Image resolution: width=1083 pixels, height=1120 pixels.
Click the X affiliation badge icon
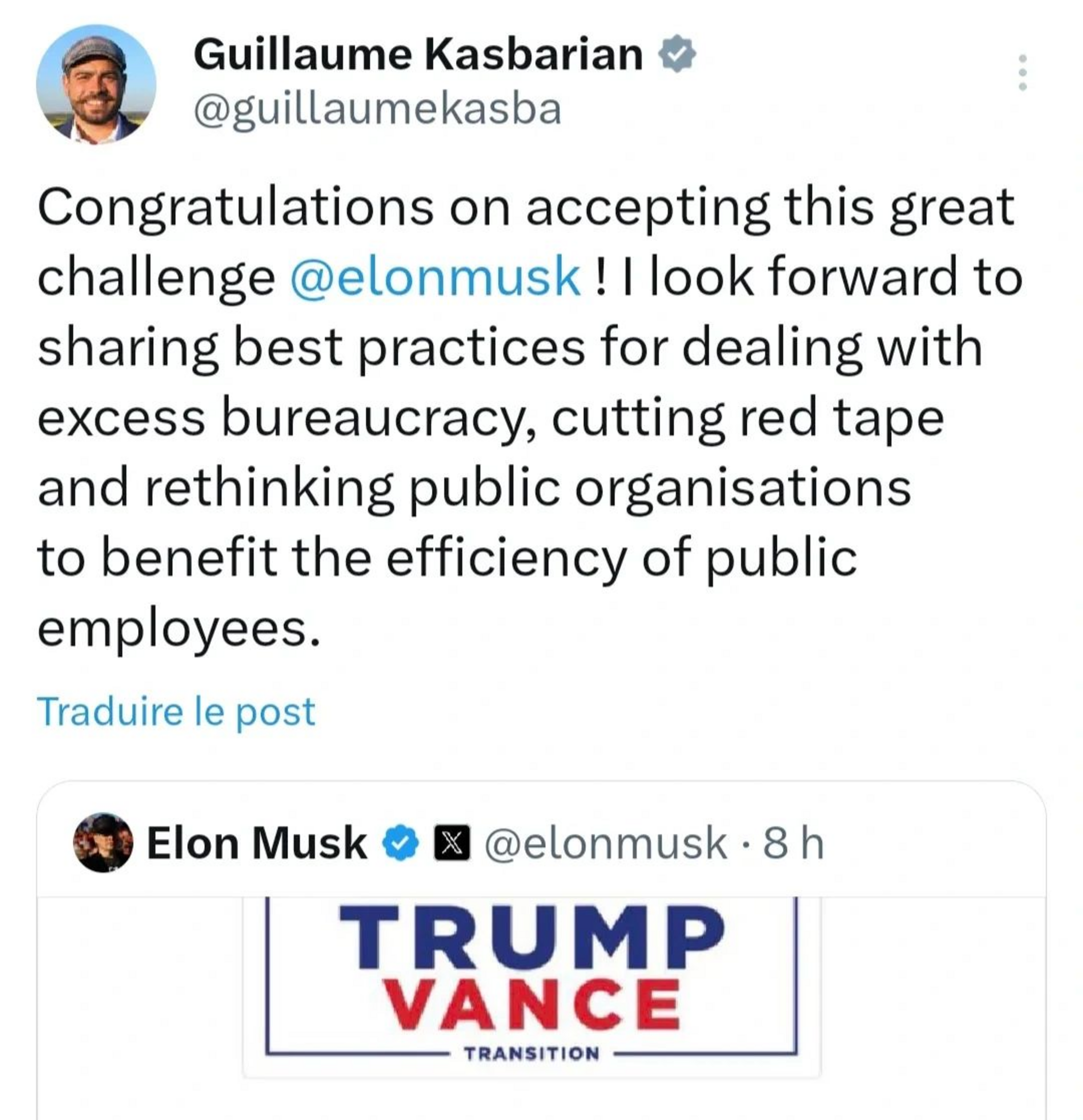pos(452,843)
